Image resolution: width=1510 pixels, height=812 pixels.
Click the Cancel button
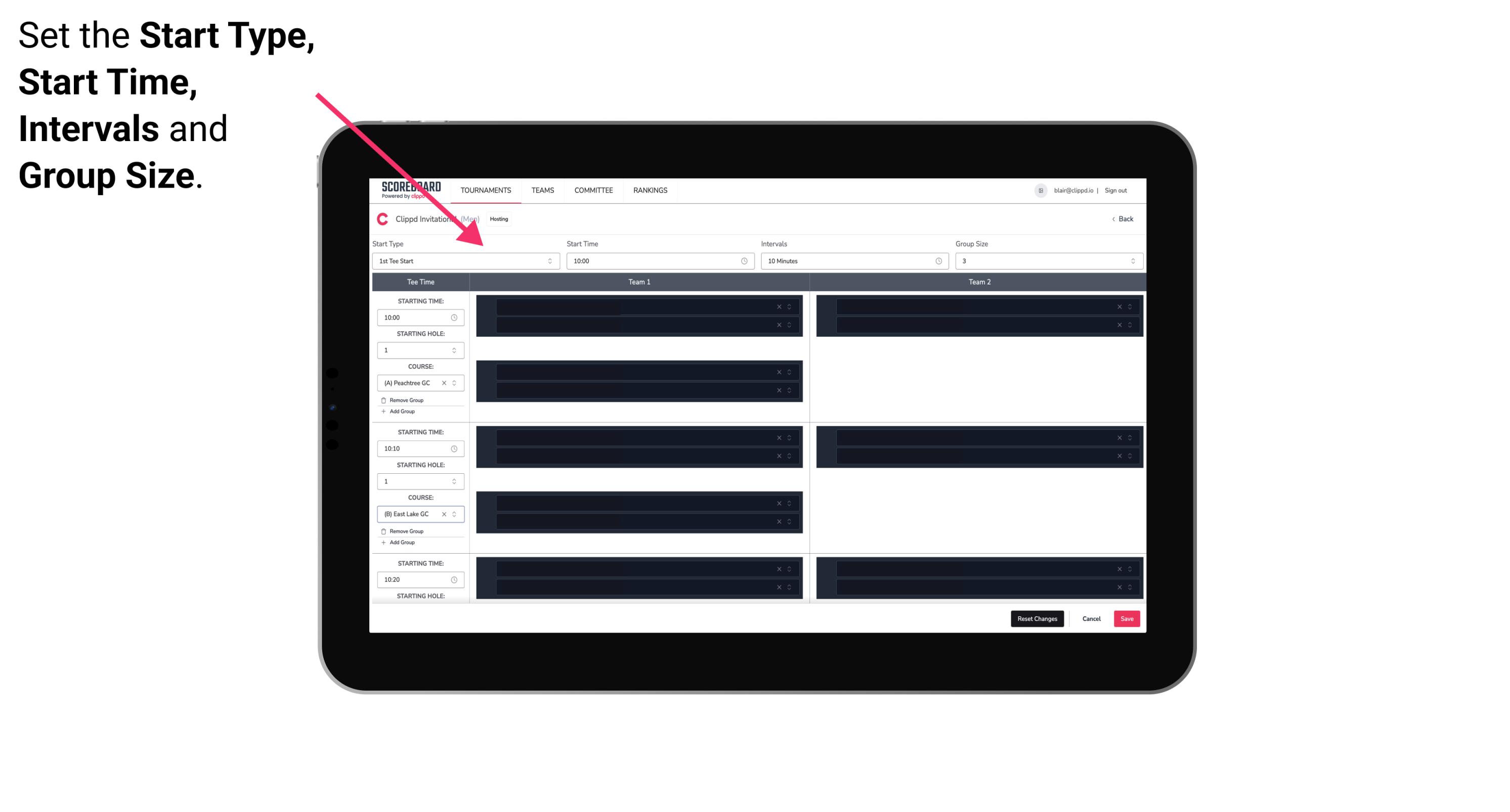point(1091,618)
